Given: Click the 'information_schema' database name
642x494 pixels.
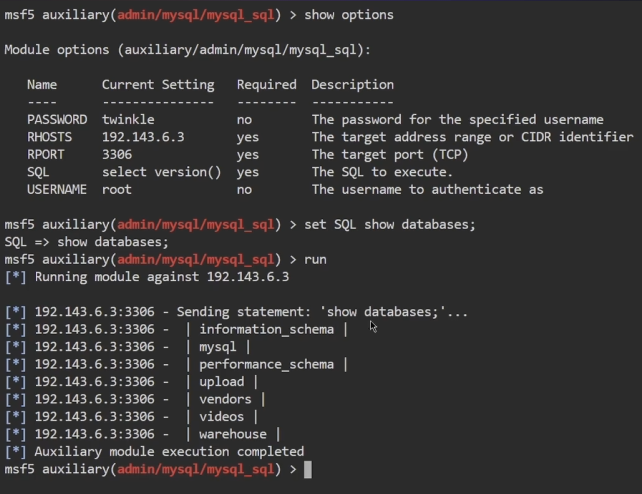Looking at the screenshot, I should [x=266, y=329].
